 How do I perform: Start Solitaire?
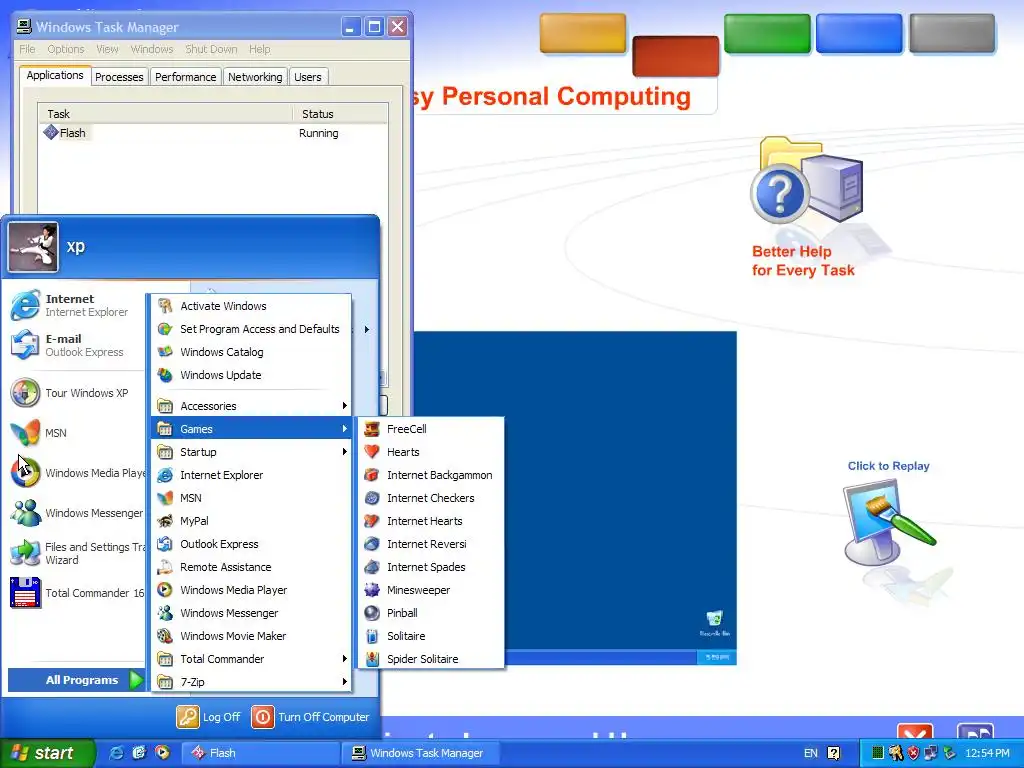coord(431,636)
